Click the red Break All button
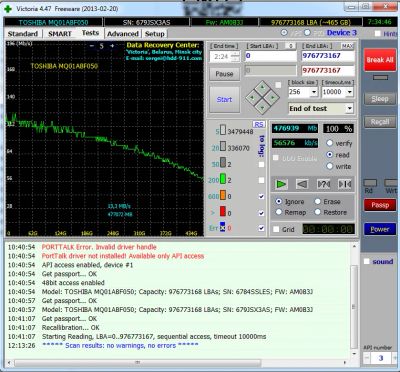The image size is (400, 372). pyautogui.click(x=380, y=60)
